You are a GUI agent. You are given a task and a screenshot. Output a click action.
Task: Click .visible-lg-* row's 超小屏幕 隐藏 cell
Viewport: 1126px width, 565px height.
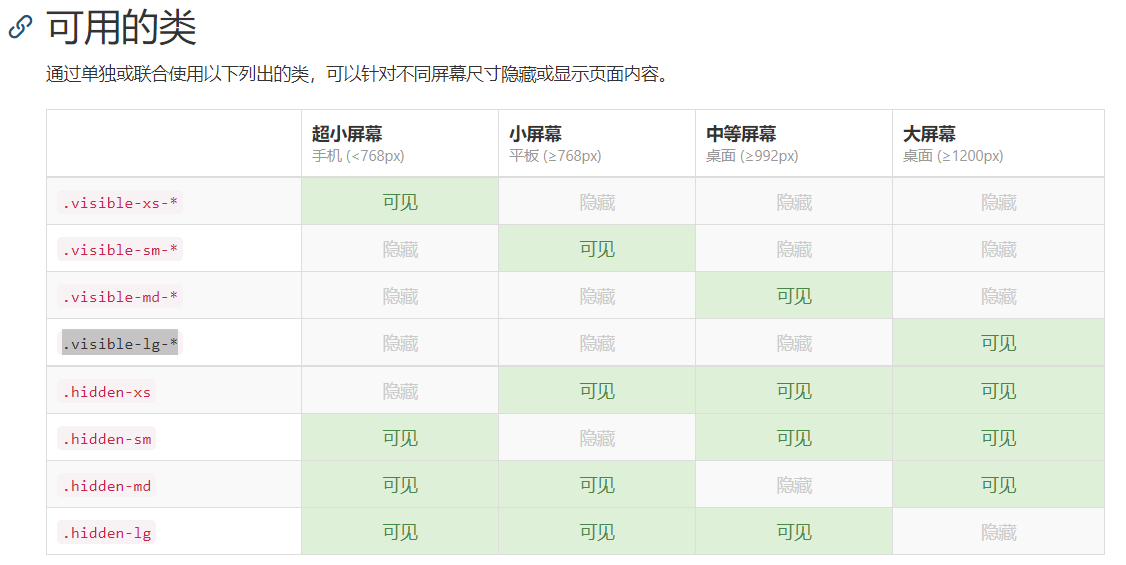[400, 343]
